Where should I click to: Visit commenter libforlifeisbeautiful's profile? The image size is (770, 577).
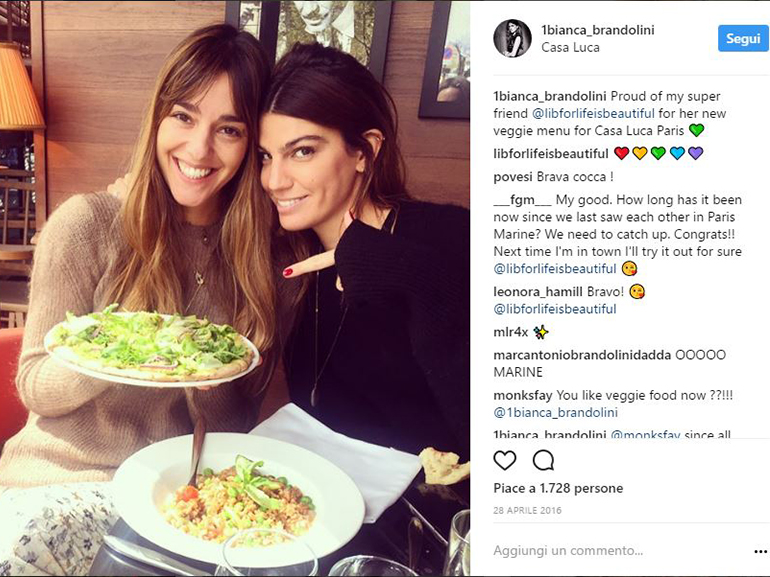[550, 154]
